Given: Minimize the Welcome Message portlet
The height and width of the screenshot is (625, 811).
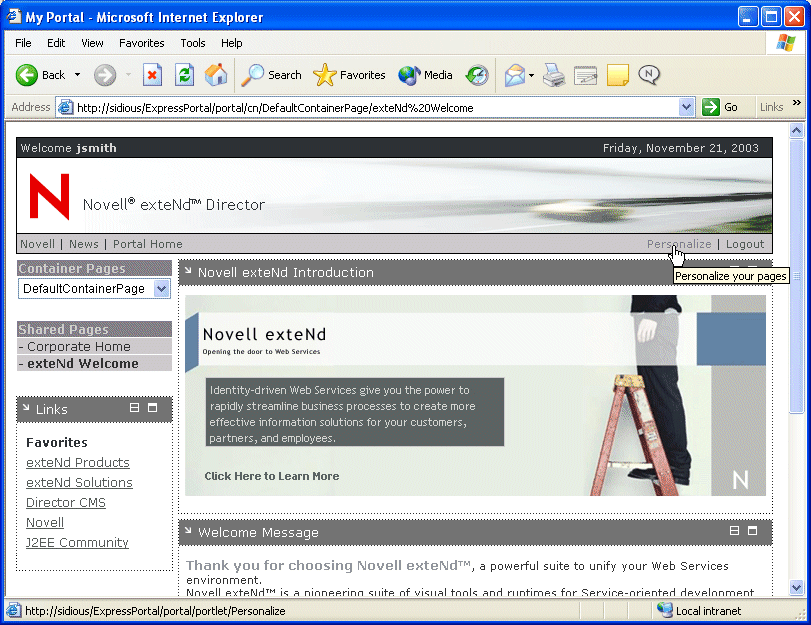Looking at the screenshot, I should click(734, 530).
